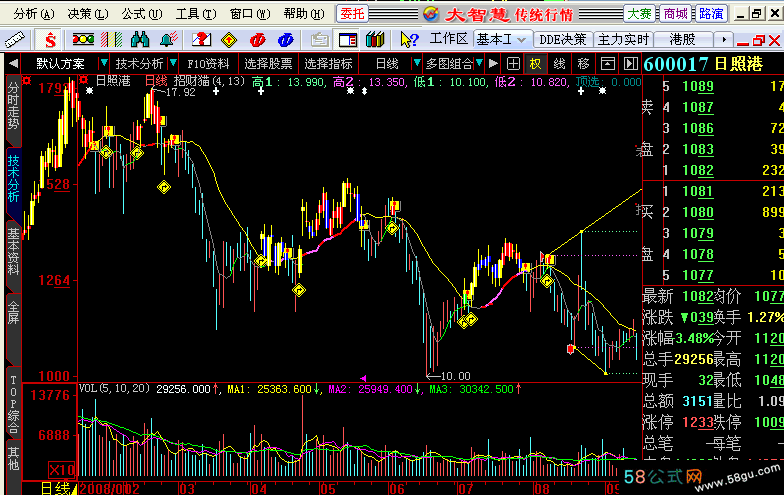Click the DDE决策 button
This screenshot has width=784, height=495.
[562, 39]
